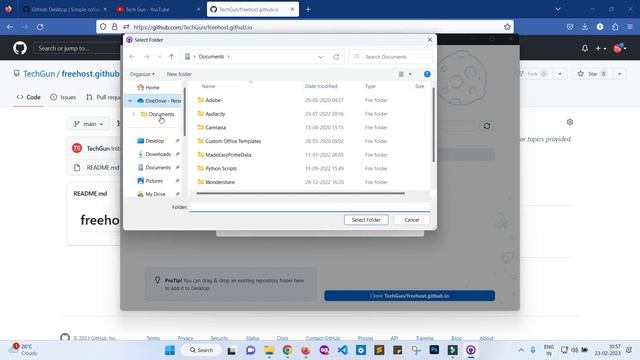Screen dimensions: 640x360
Task: Open the Adobe folder
Action: [x=213, y=100]
